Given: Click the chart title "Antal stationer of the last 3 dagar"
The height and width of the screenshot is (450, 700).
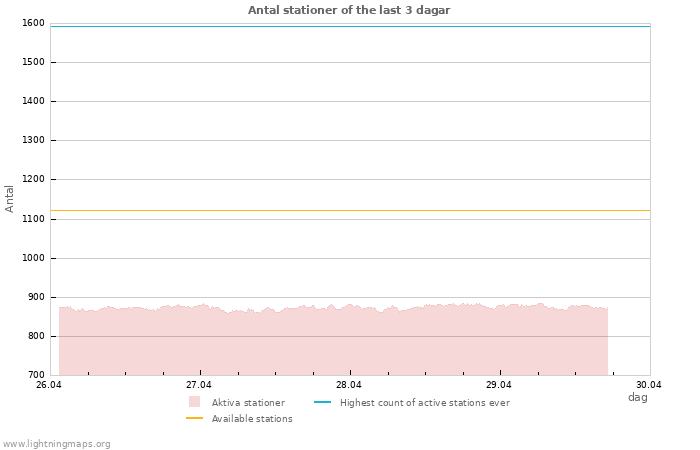Looking at the screenshot, I should (x=349, y=10).
